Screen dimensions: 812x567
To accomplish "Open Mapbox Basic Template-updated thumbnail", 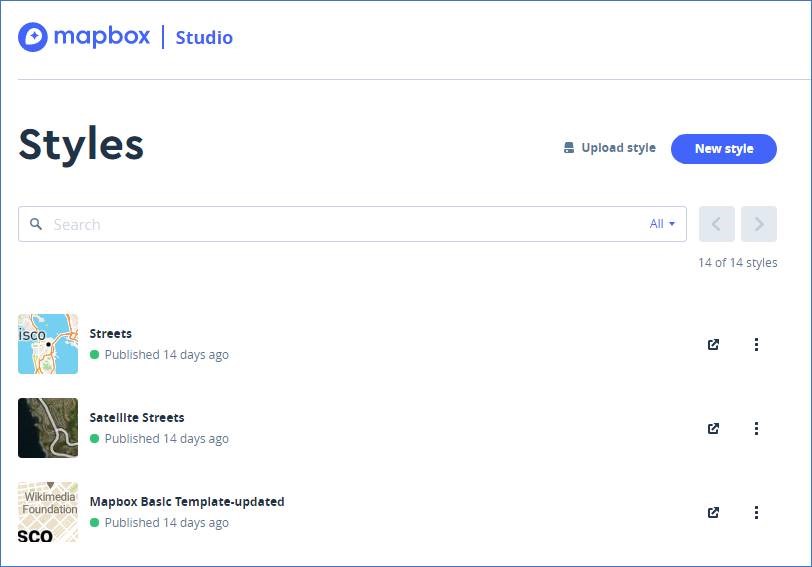I will click(x=48, y=512).
